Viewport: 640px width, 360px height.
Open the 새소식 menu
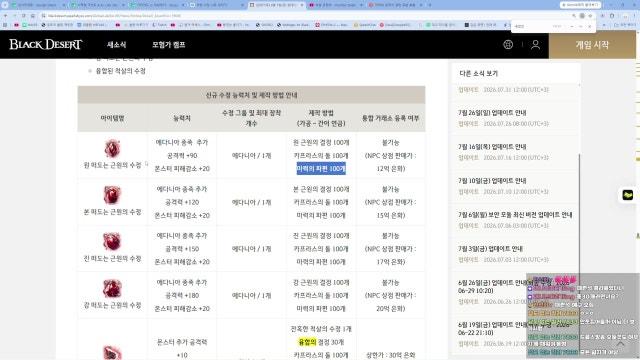116,45
